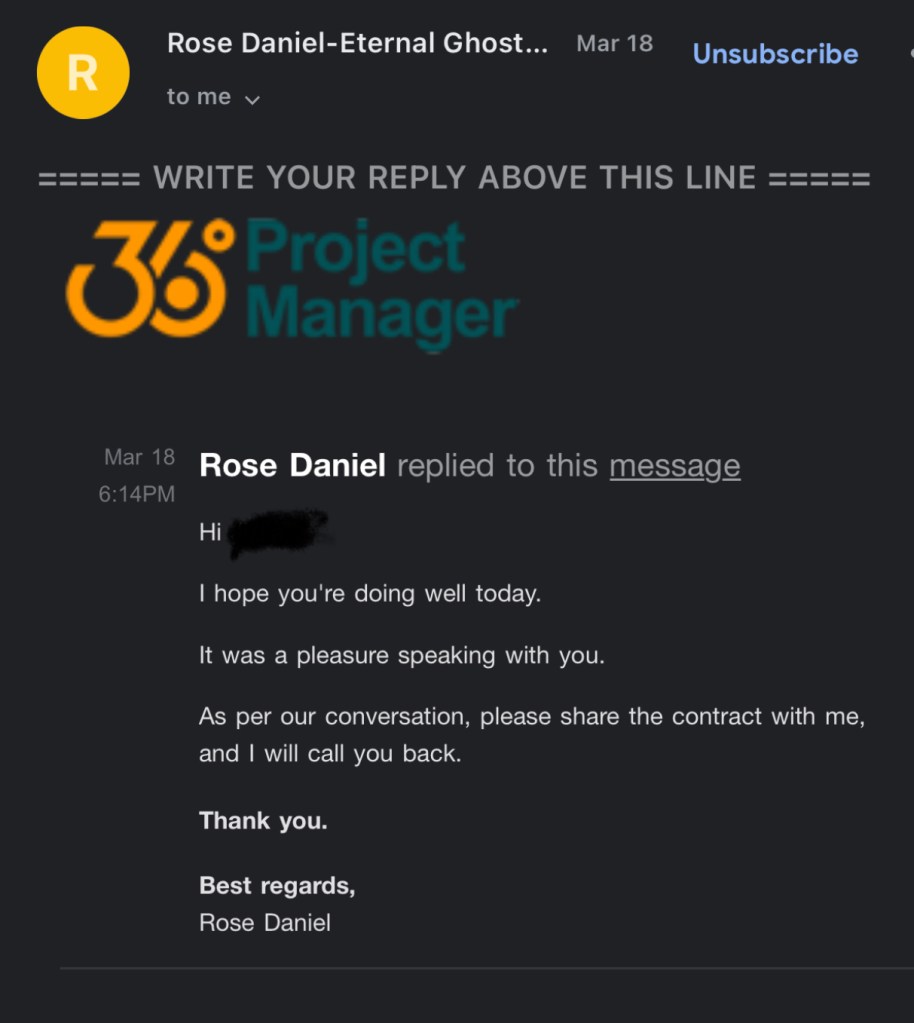This screenshot has height=1023, width=914.
Task: Click the bold "Best regards," text
Action: click(277, 885)
